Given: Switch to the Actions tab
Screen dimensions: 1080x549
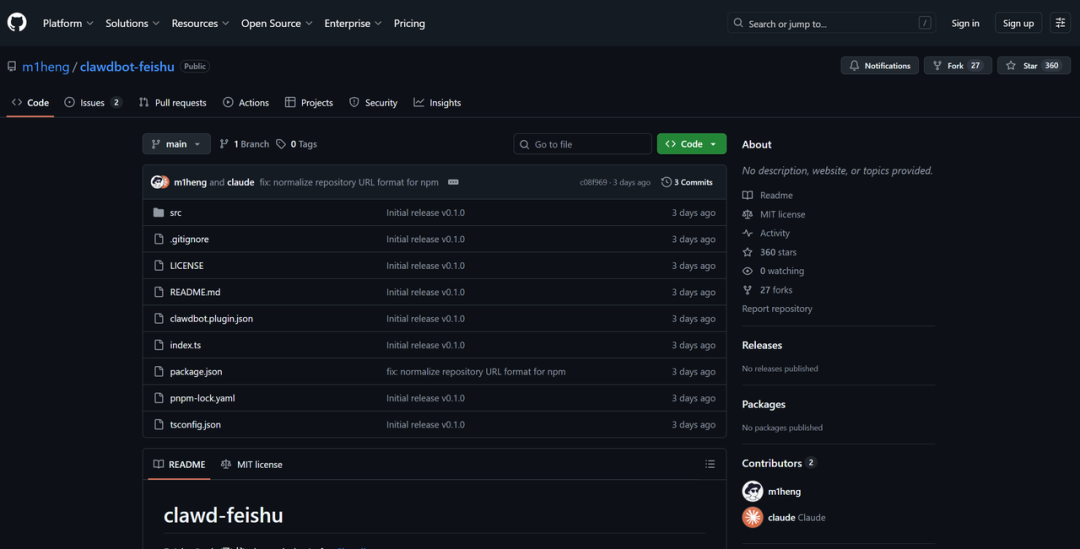Looking at the screenshot, I should point(246,103).
